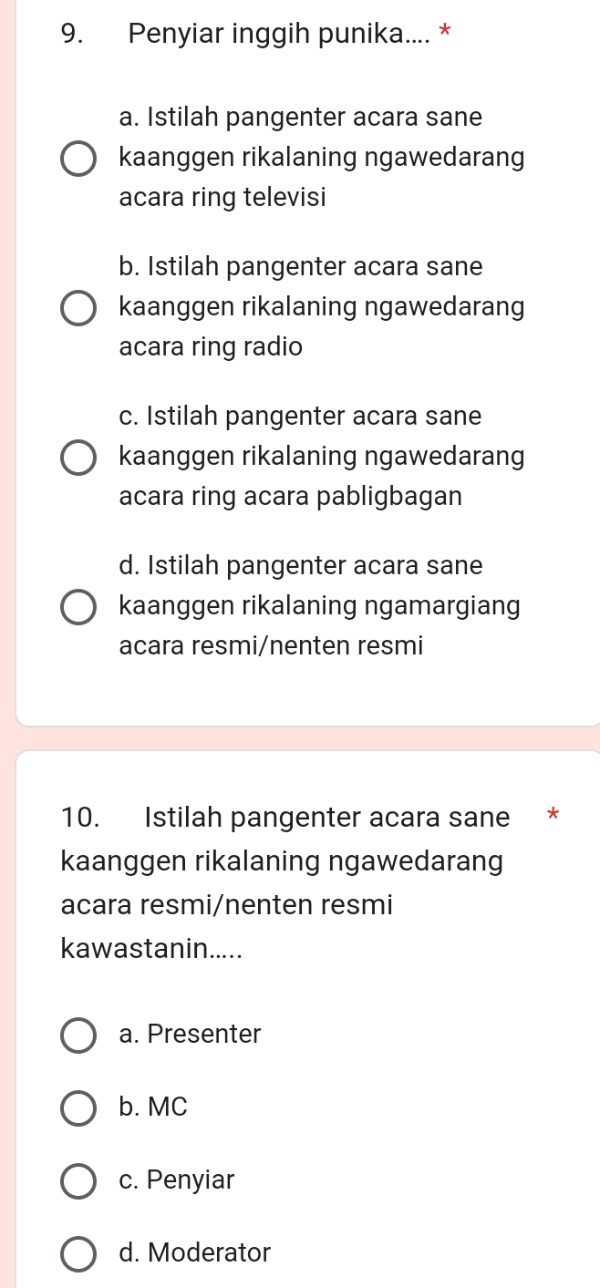The width and height of the screenshot is (600, 1288).
Task: Select option a for question 9
Action: pos(77,158)
